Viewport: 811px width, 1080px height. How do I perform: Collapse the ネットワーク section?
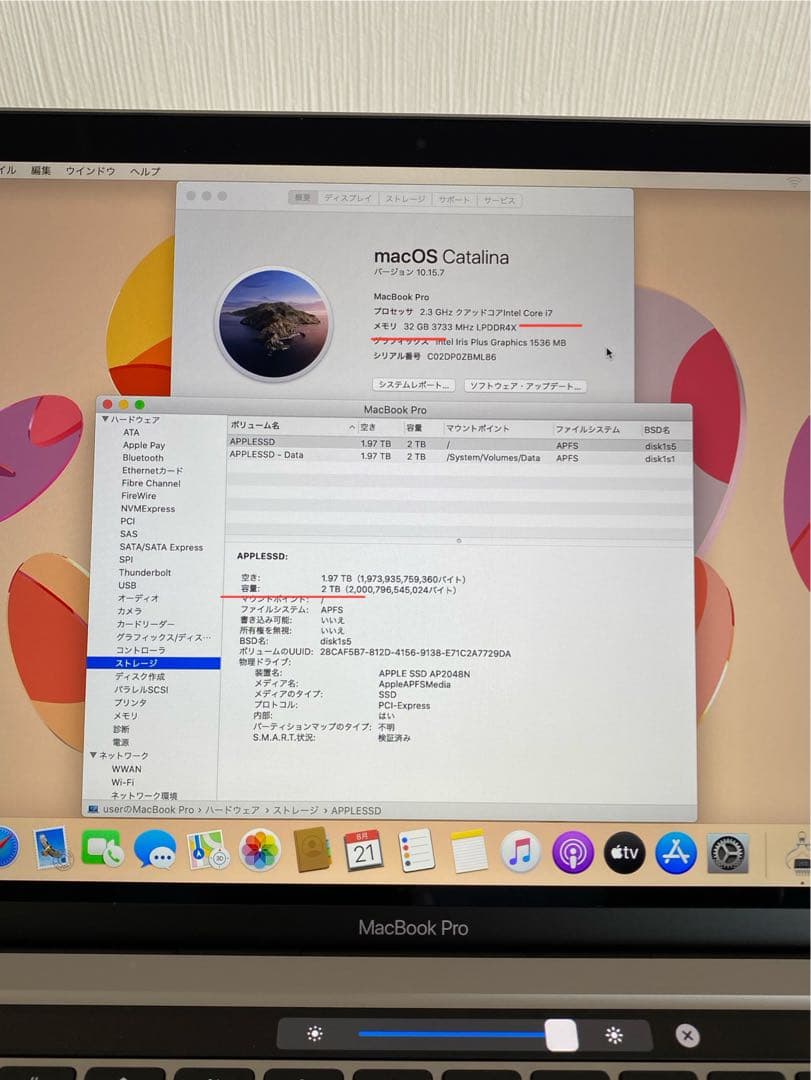93,754
